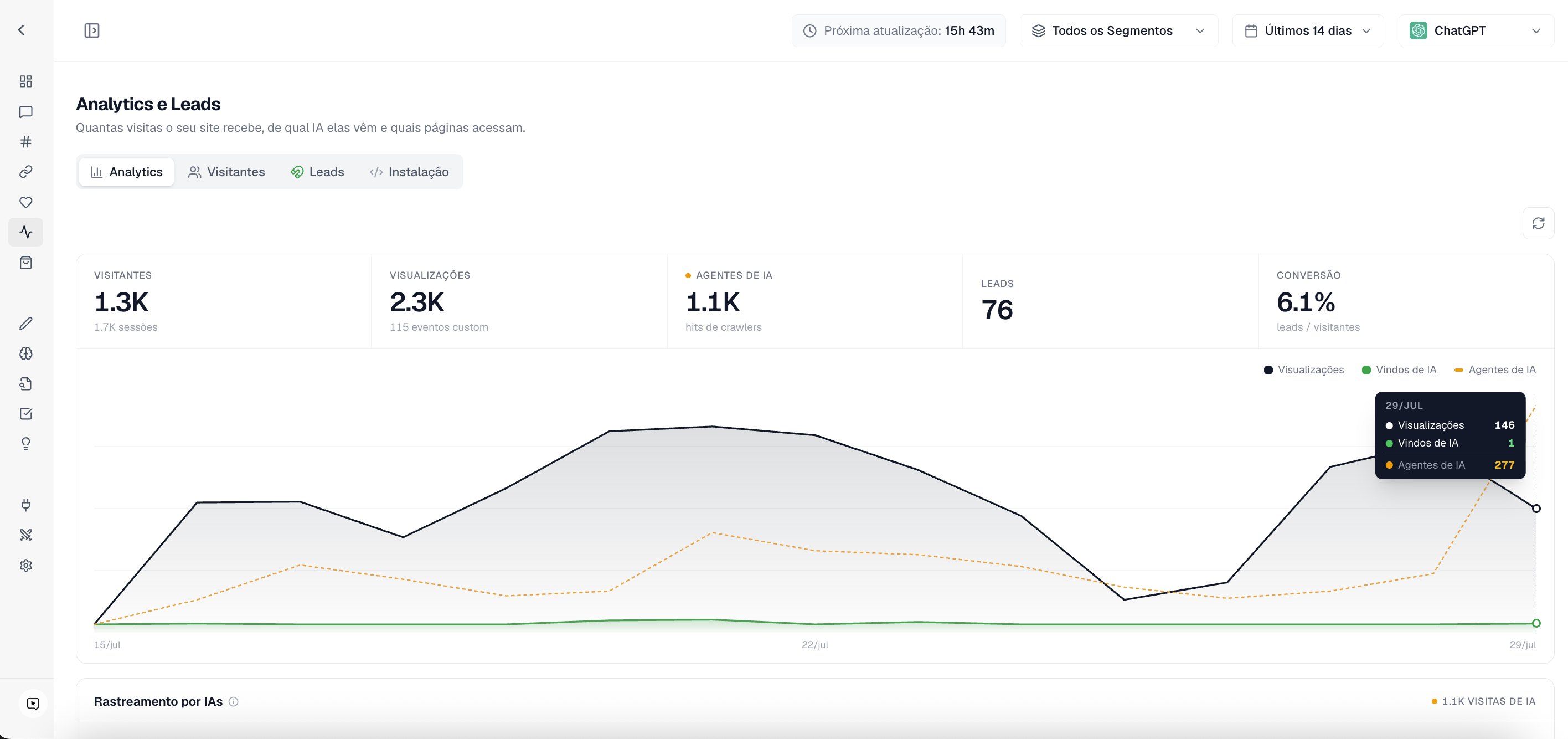
Task: Toggle Visualizações series in chart legend
Action: click(x=1304, y=370)
